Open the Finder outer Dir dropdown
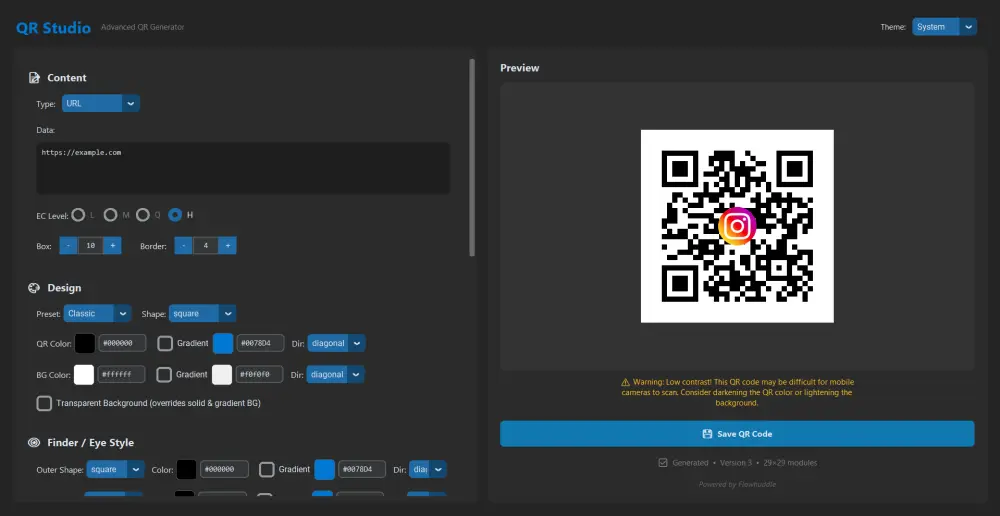Screen dimensions: 1000x516 coord(428,469)
